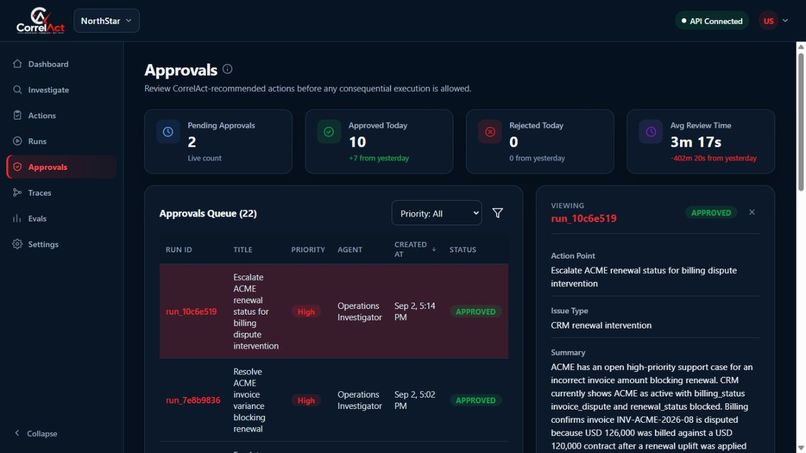Sort by the Agent column header

pyautogui.click(x=350, y=249)
